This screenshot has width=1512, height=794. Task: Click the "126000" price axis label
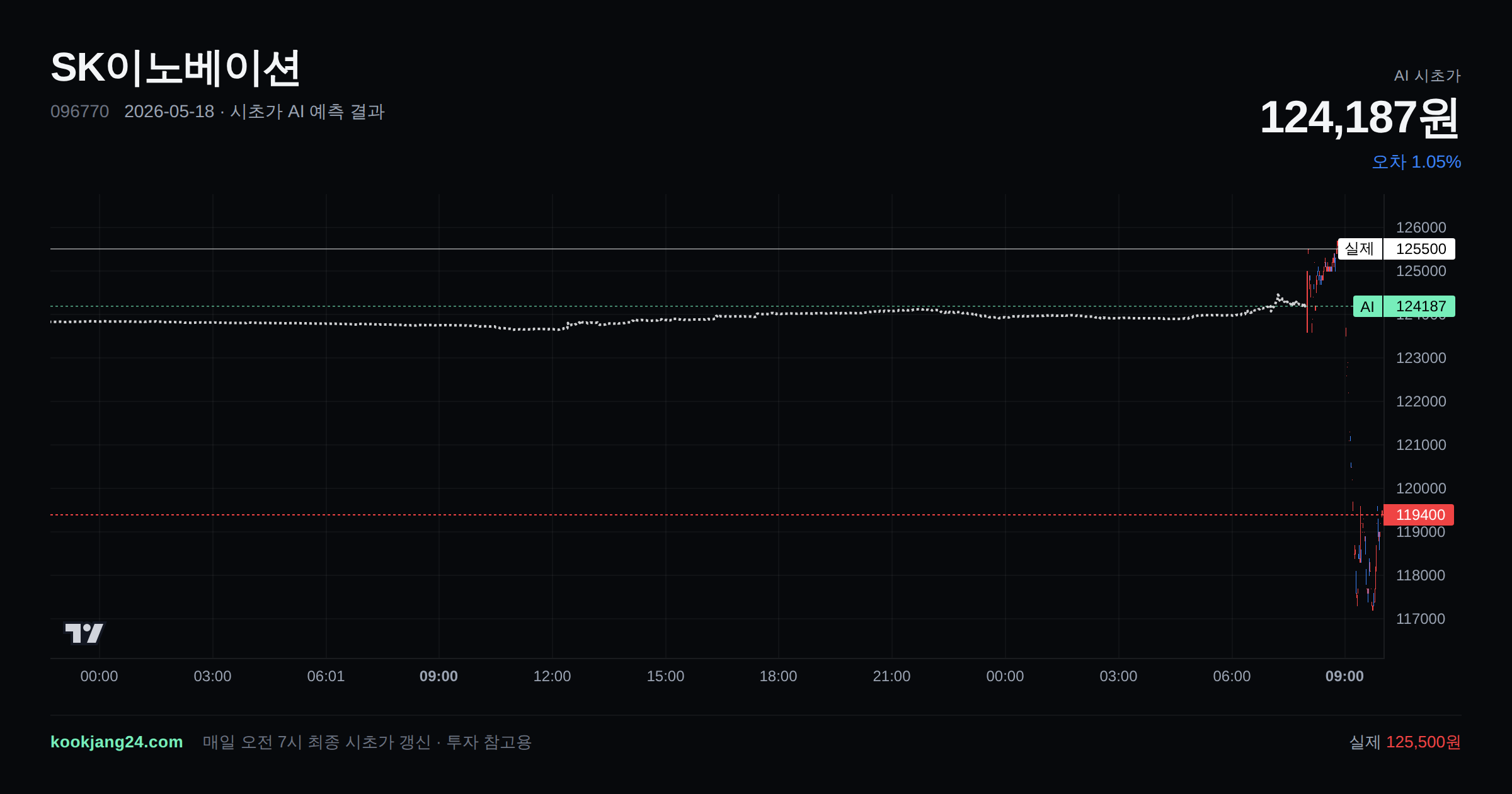click(1421, 227)
